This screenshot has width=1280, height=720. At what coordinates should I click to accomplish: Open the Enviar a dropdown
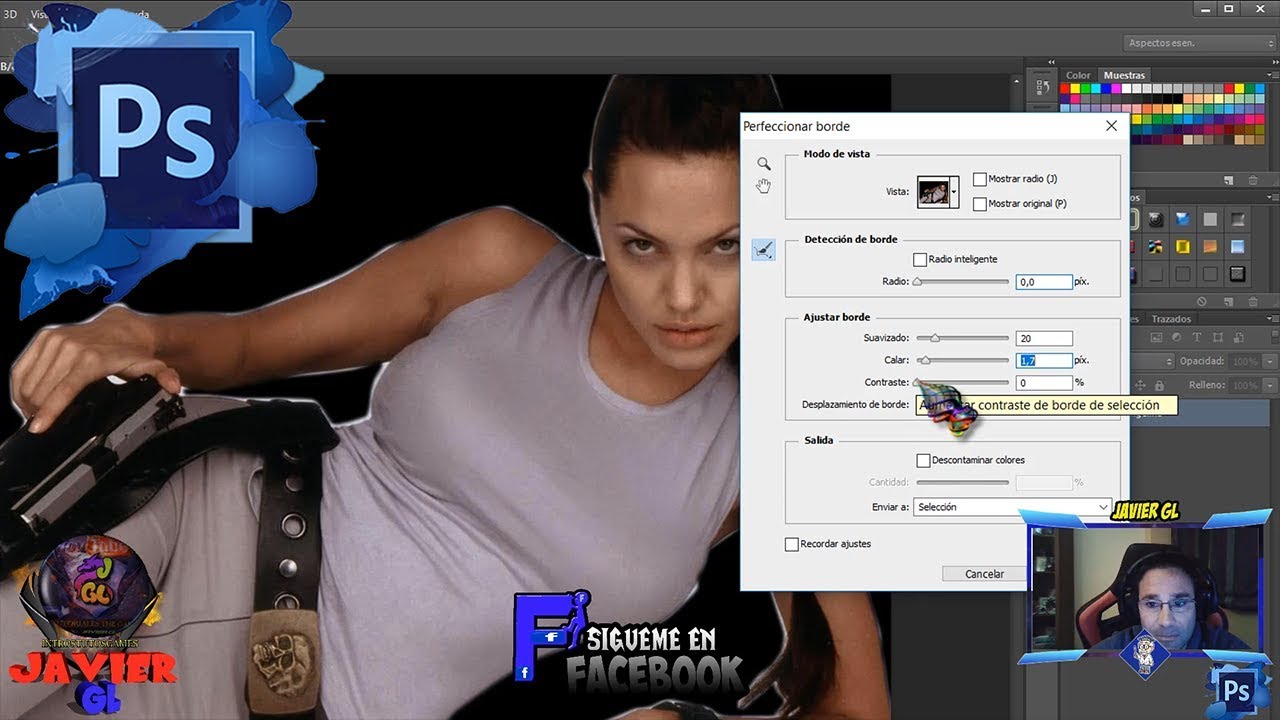tap(1013, 507)
